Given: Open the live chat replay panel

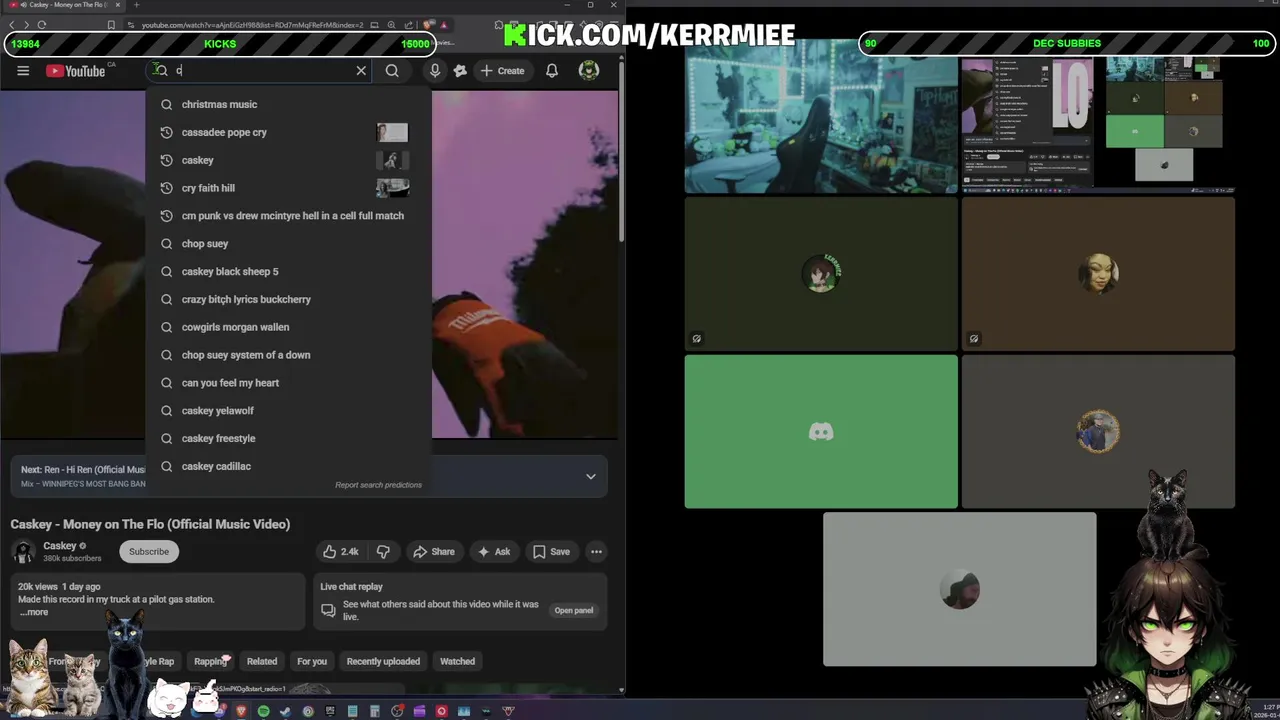Looking at the screenshot, I should coord(573,610).
